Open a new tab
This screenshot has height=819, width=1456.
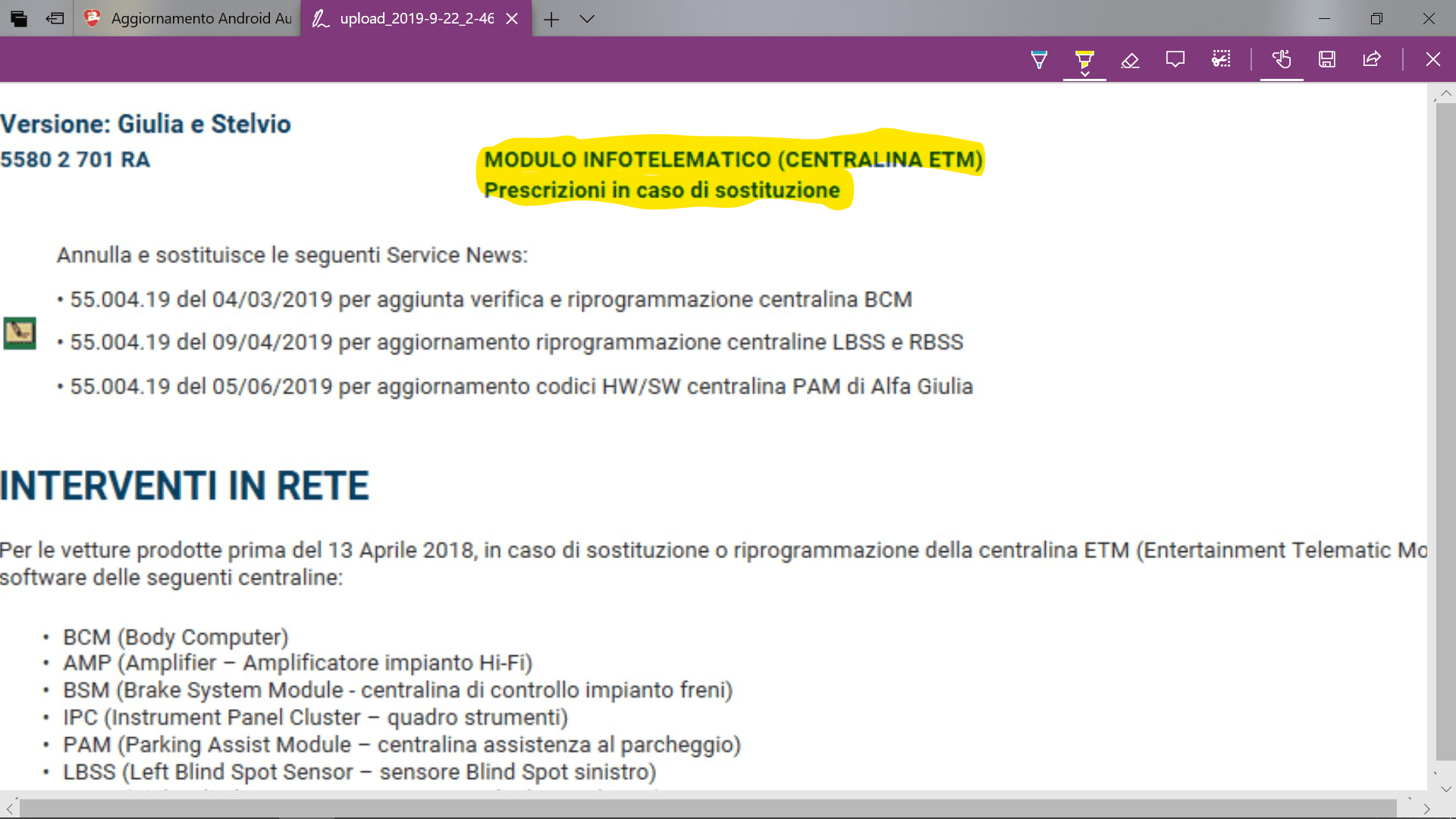551,19
